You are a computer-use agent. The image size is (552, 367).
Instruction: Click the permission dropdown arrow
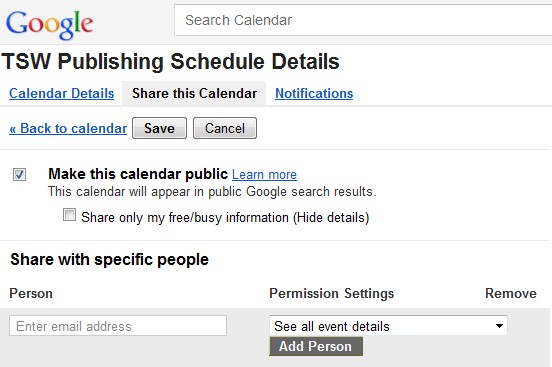(499, 326)
